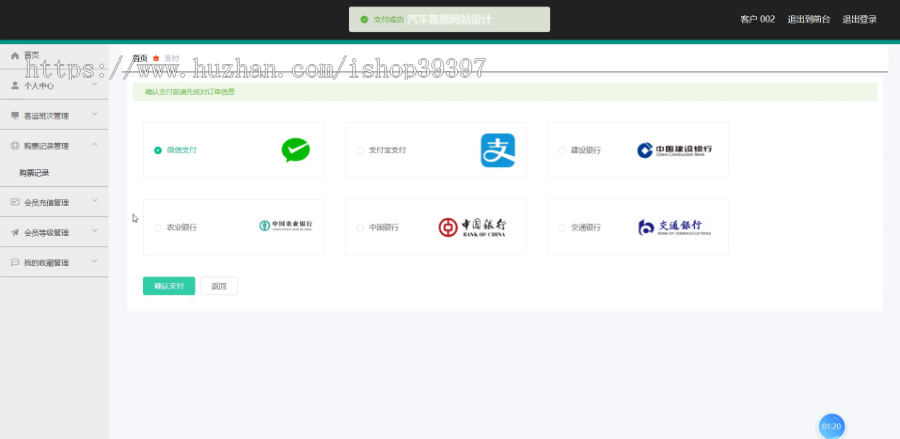Click the 农业银行 label text
900x439 pixels.
[x=181, y=227]
